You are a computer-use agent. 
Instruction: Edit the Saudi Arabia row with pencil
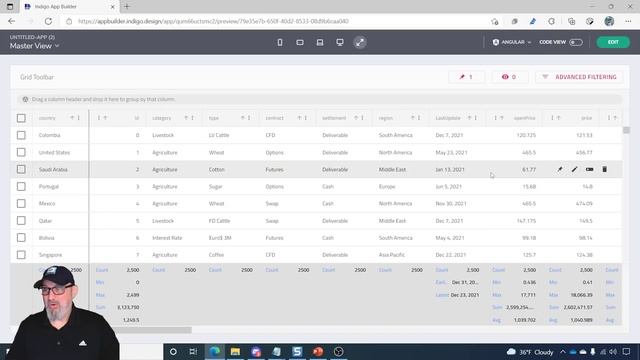pos(574,169)
